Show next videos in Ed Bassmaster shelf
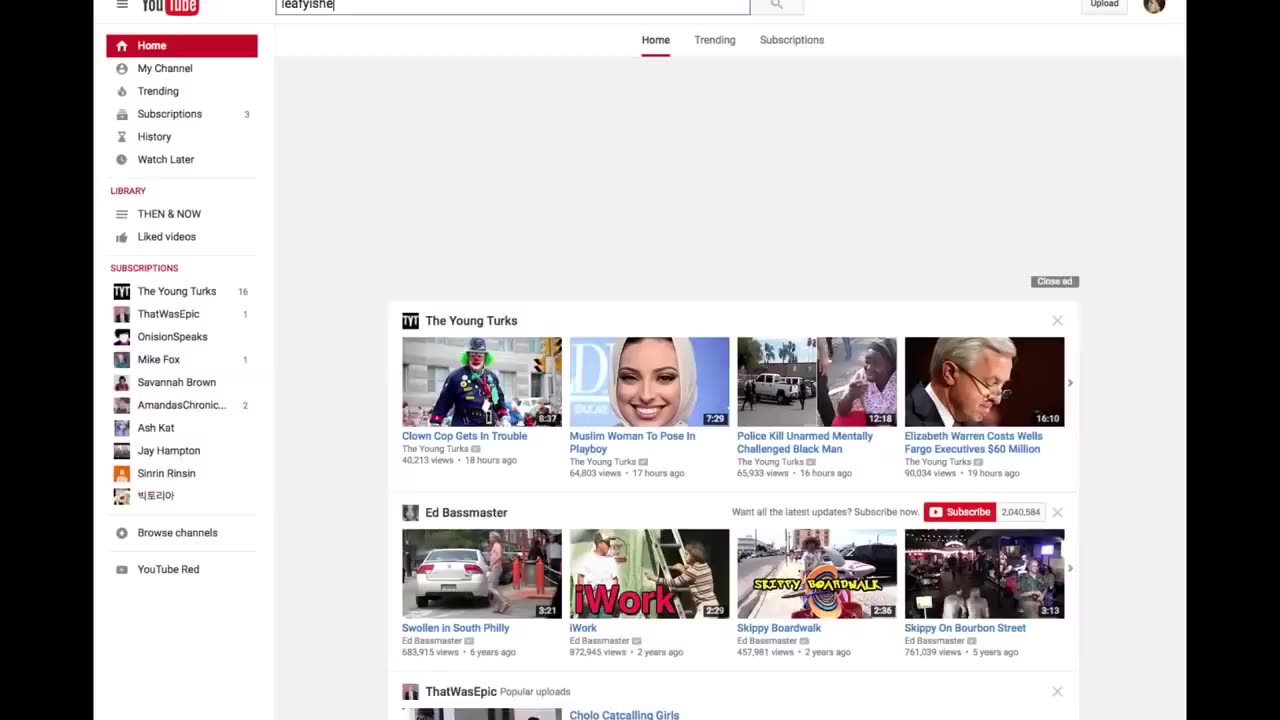Screen dimensions: 1280x720 click(1070, 568)
